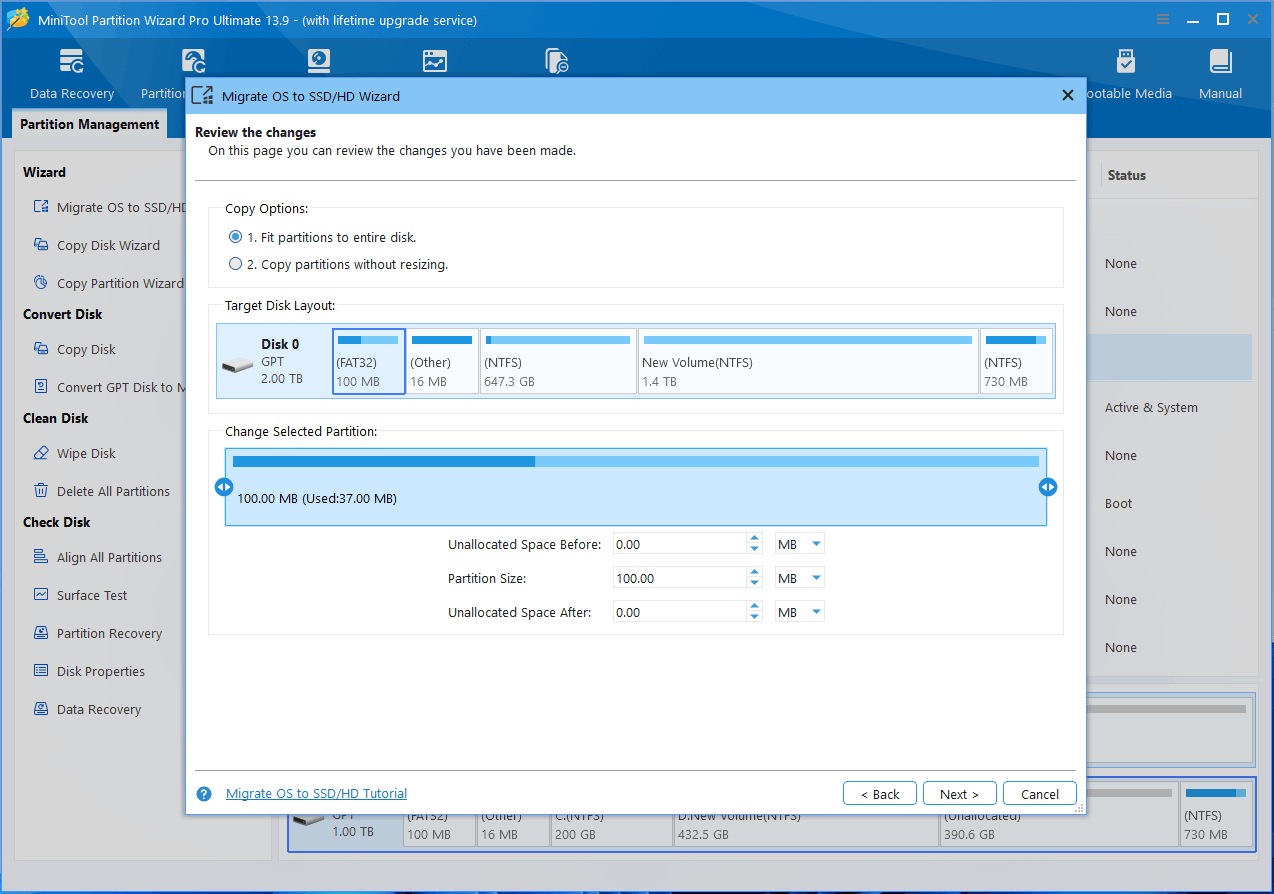Click the wizard title bar icon

(x=202, y=96)
